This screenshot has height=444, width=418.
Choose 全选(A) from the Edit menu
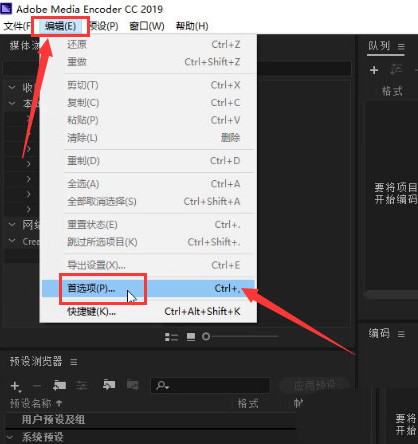(x=148, y=184)
